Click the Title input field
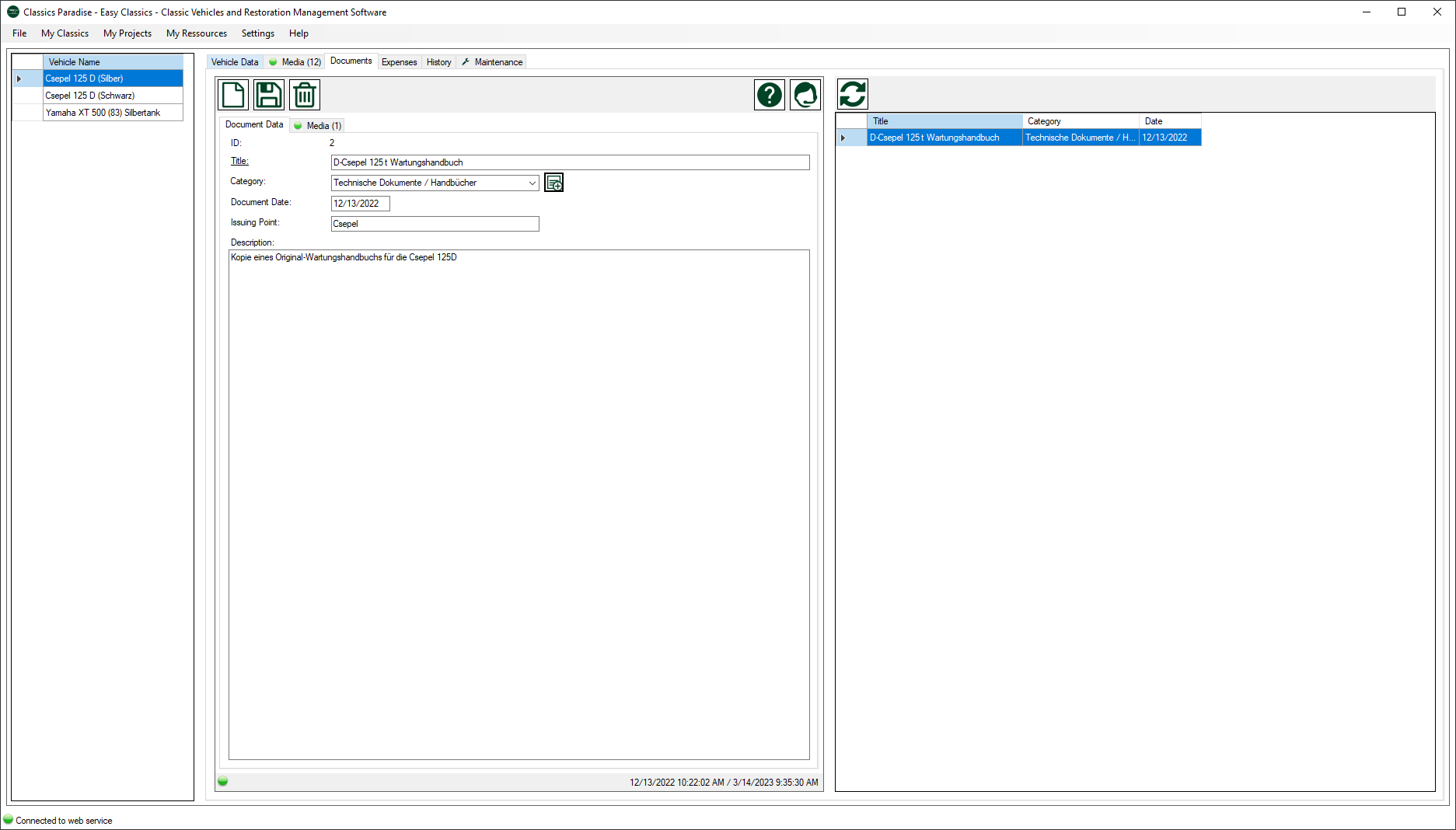The image size is (1456, 830). pos(570,162)
